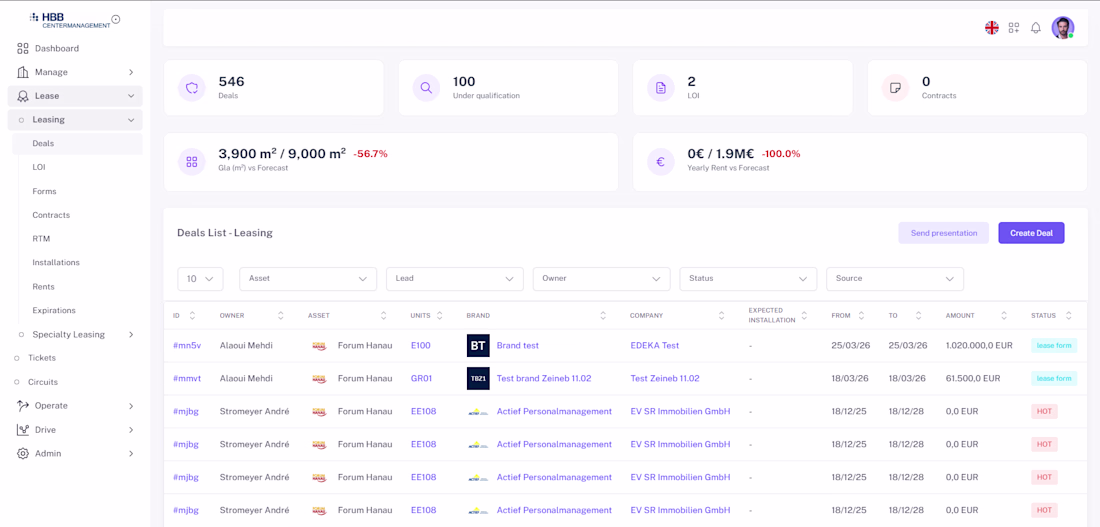Sort table by Units column arrows
Screen dimensions: 1100x527
pyautogui.click(x=440, y=316)
